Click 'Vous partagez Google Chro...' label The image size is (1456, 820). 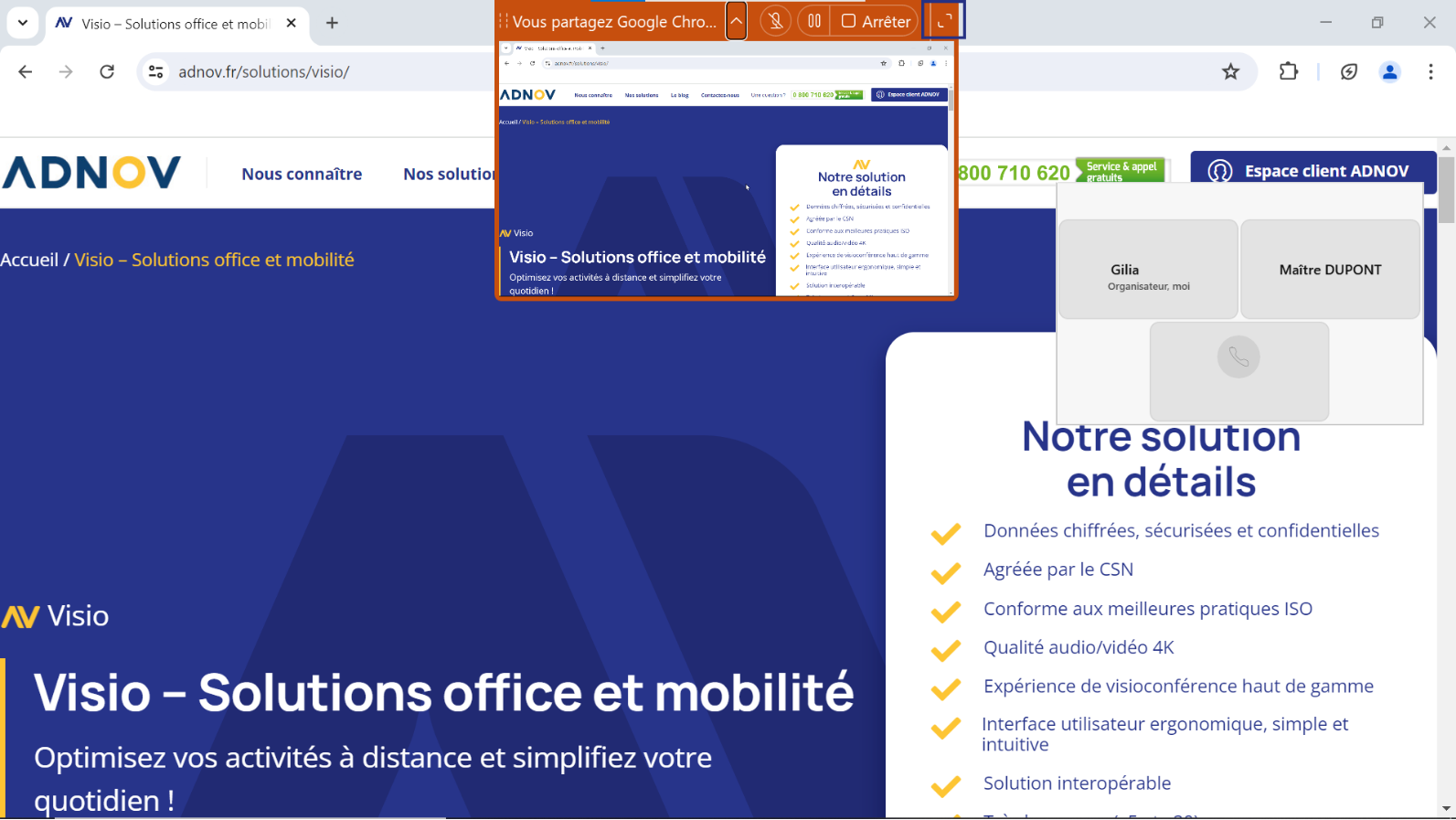tap(614, 21)
